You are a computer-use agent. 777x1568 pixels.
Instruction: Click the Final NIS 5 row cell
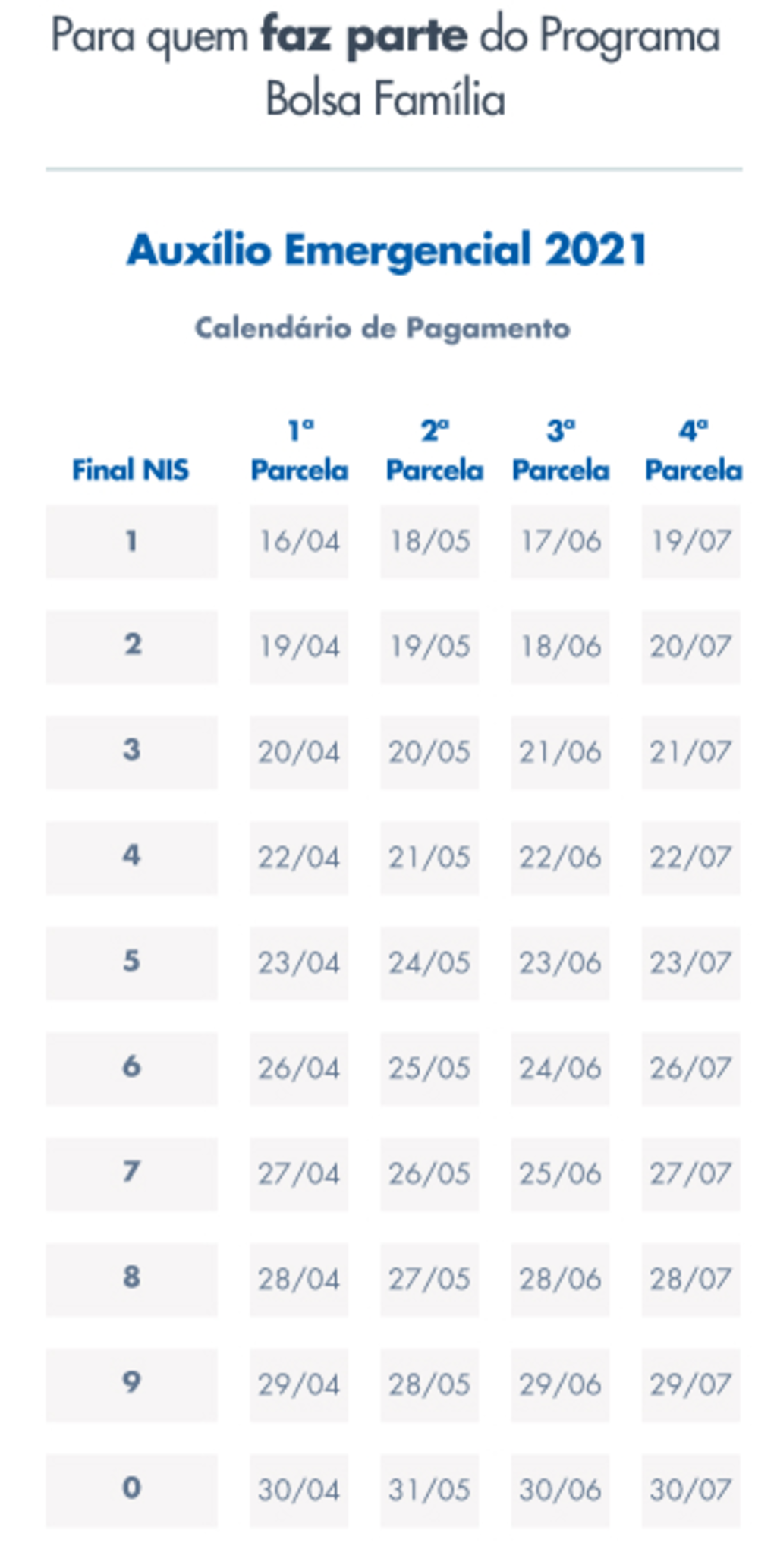131,963
